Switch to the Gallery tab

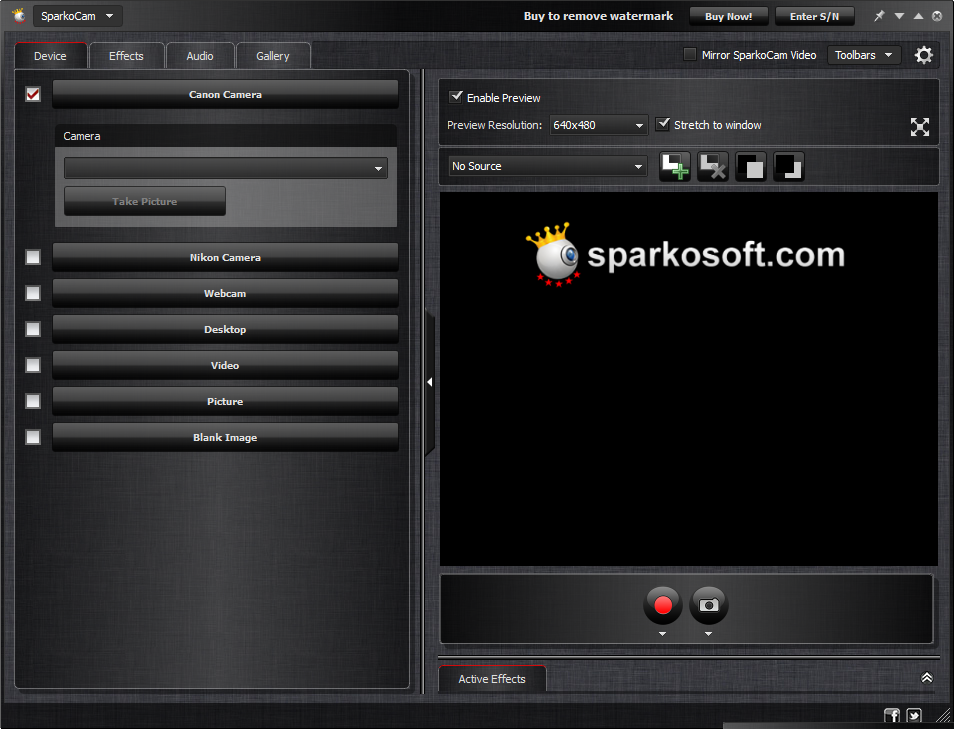pos(273,56)
